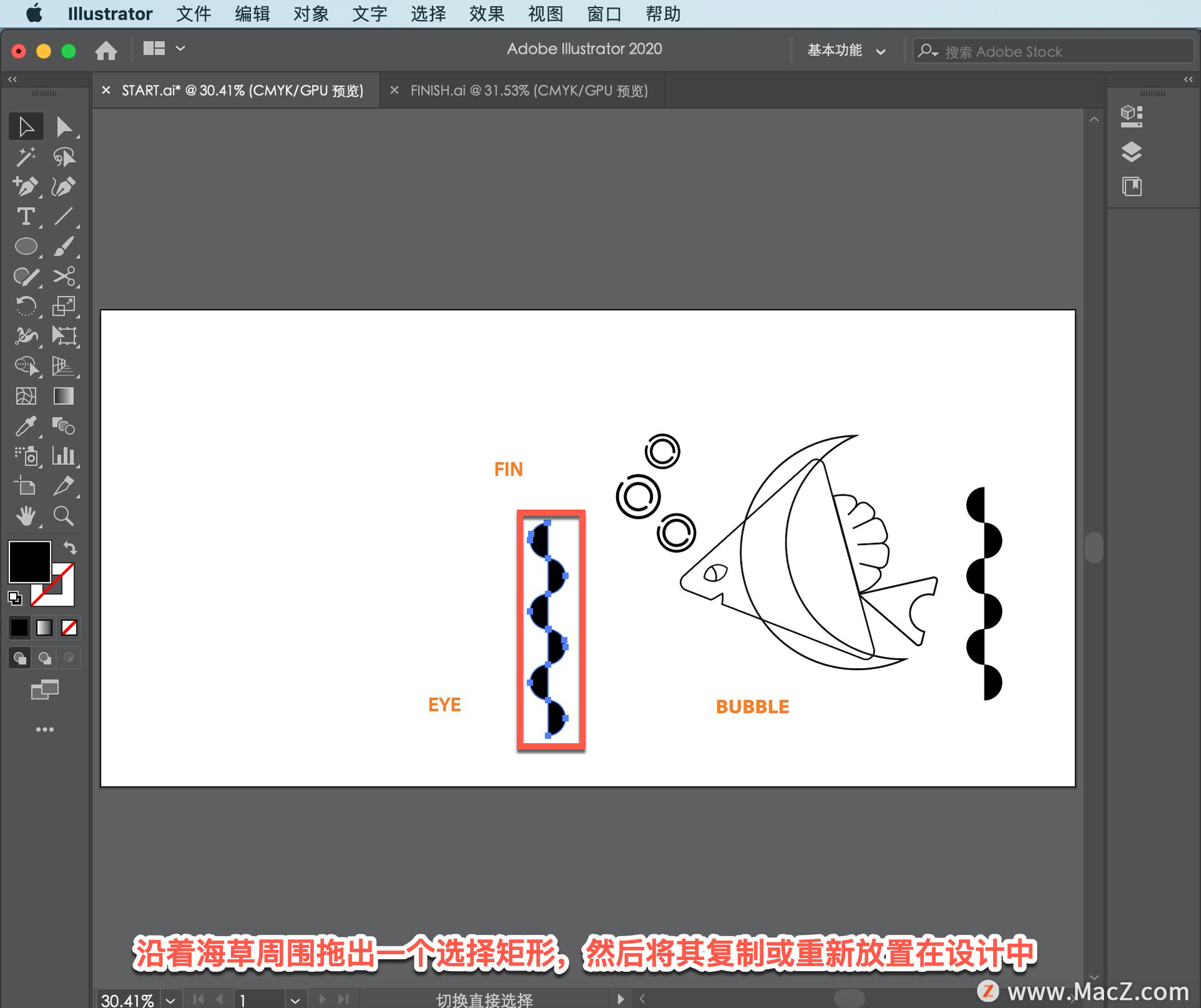Open the 文件 menu
Screen dimensions: 1201x1008
(193, 14)
